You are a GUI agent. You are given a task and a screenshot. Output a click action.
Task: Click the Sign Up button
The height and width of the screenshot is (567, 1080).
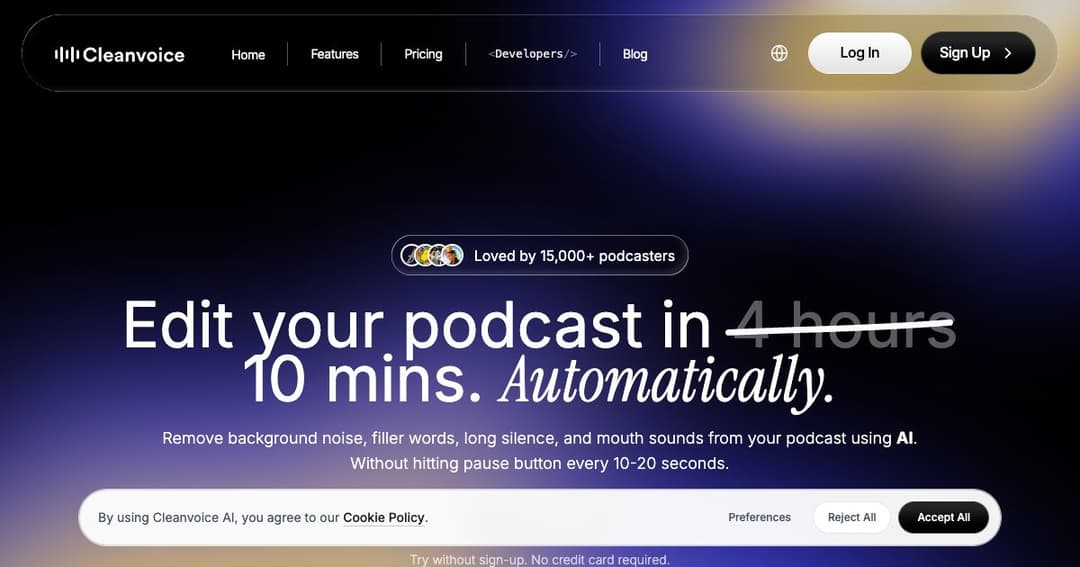point(978,53)
